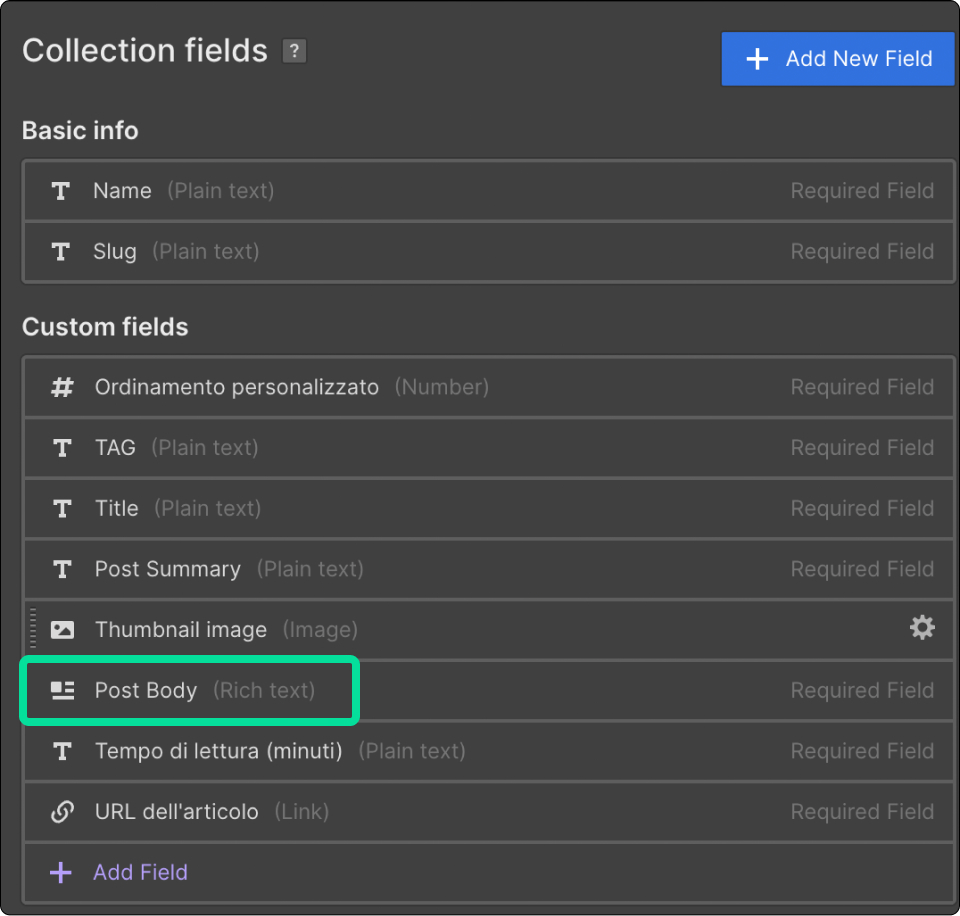Click the Add New Field button
Viewport: 960px width, 916px height.
tap(838, 59)
